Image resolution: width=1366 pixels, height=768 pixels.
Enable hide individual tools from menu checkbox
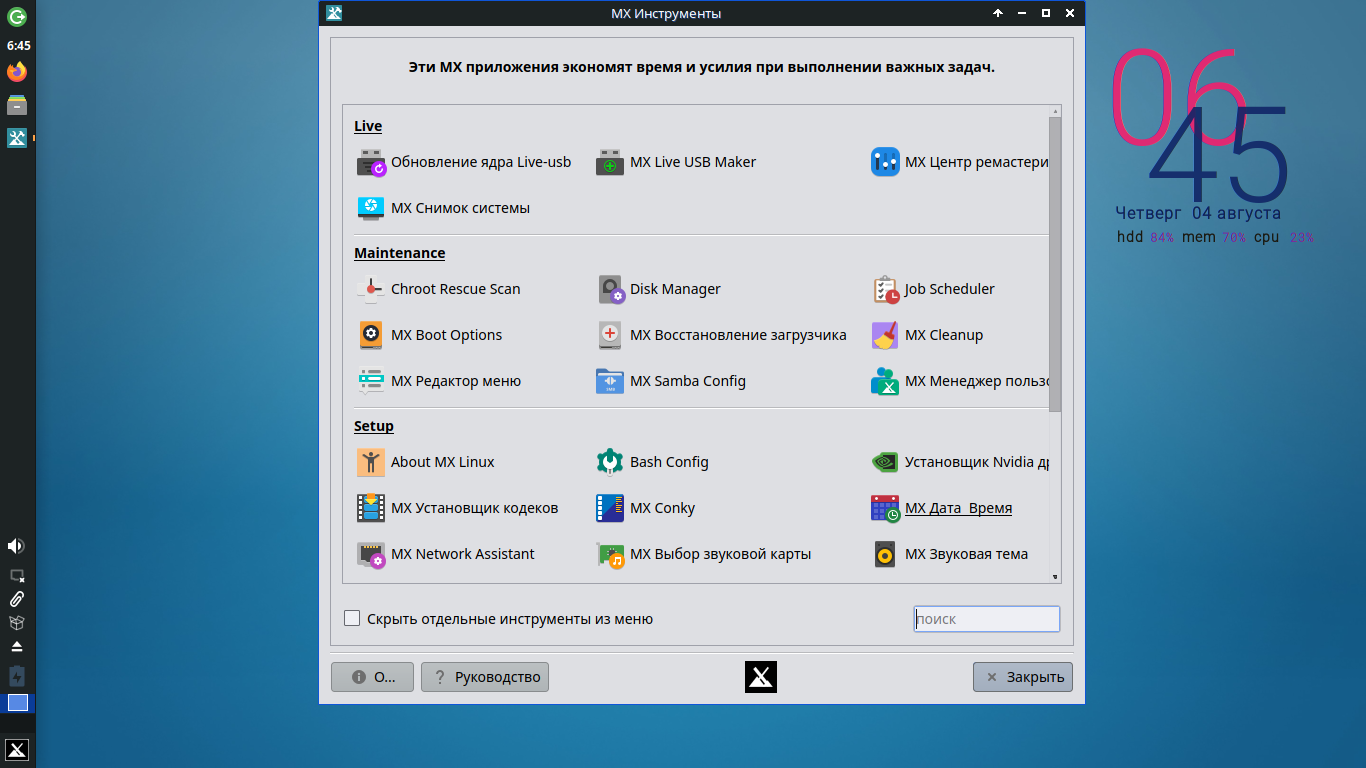coord(352,619)
